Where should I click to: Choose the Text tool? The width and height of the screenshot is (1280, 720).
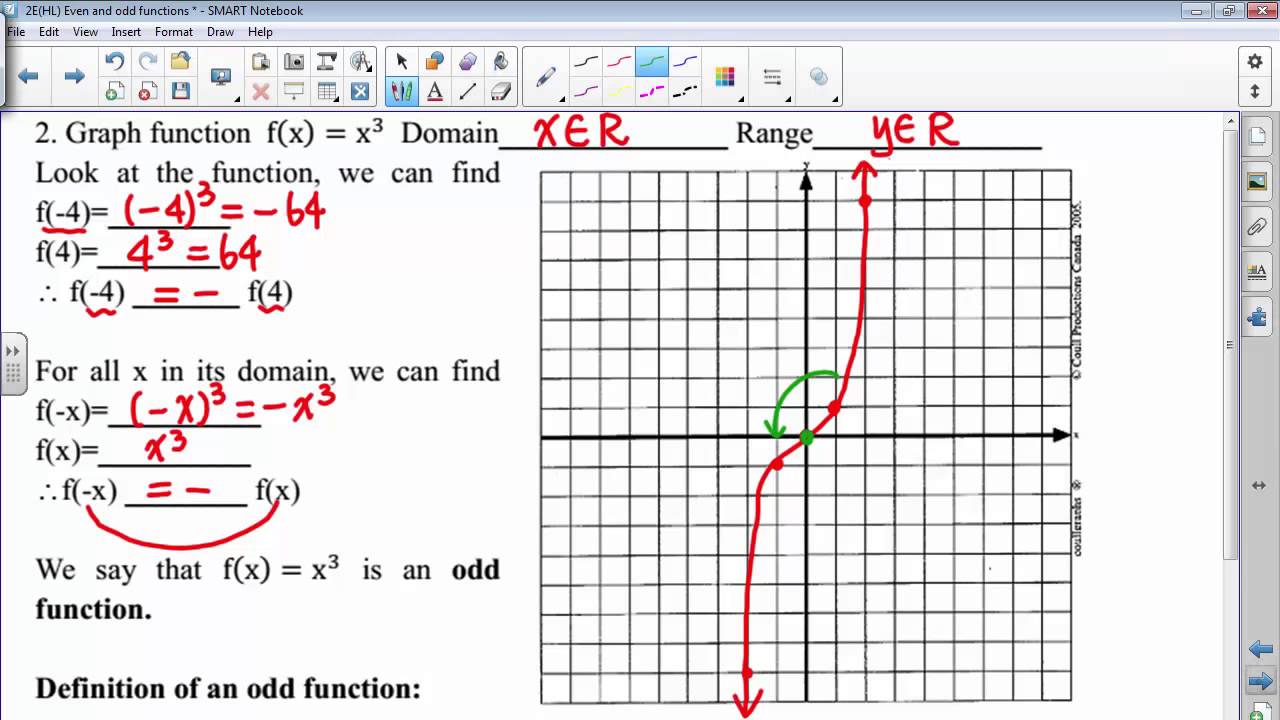point(435,92)
